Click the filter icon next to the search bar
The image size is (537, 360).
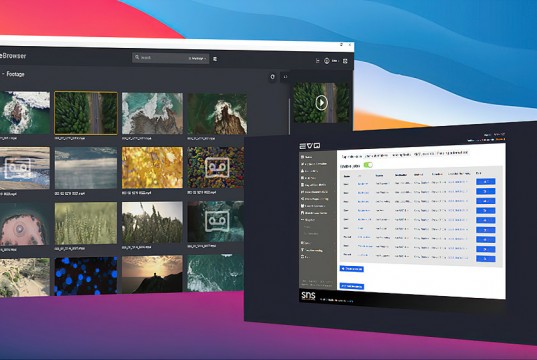[215, 59]
